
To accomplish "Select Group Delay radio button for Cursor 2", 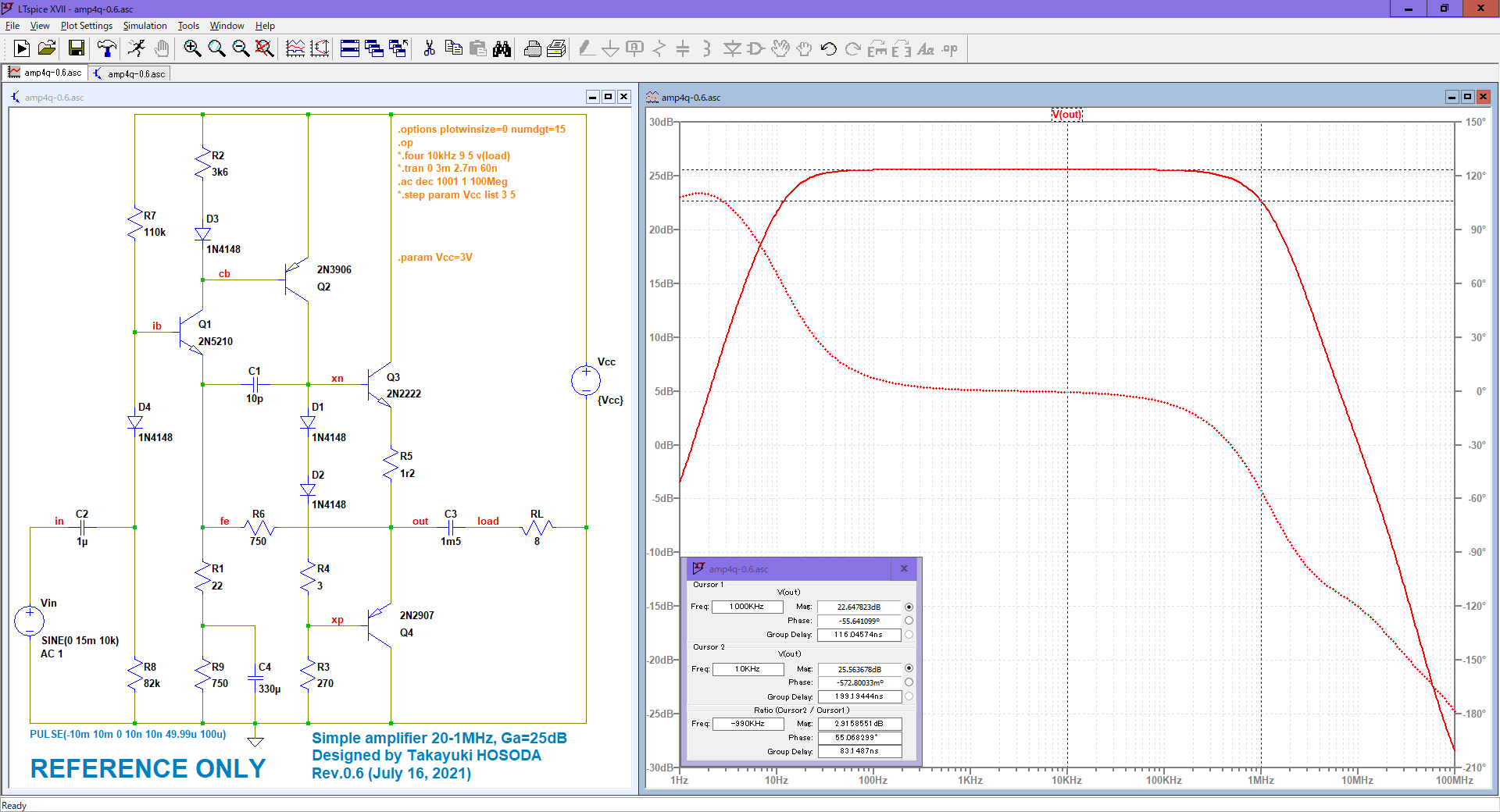I will click(908, 696).
